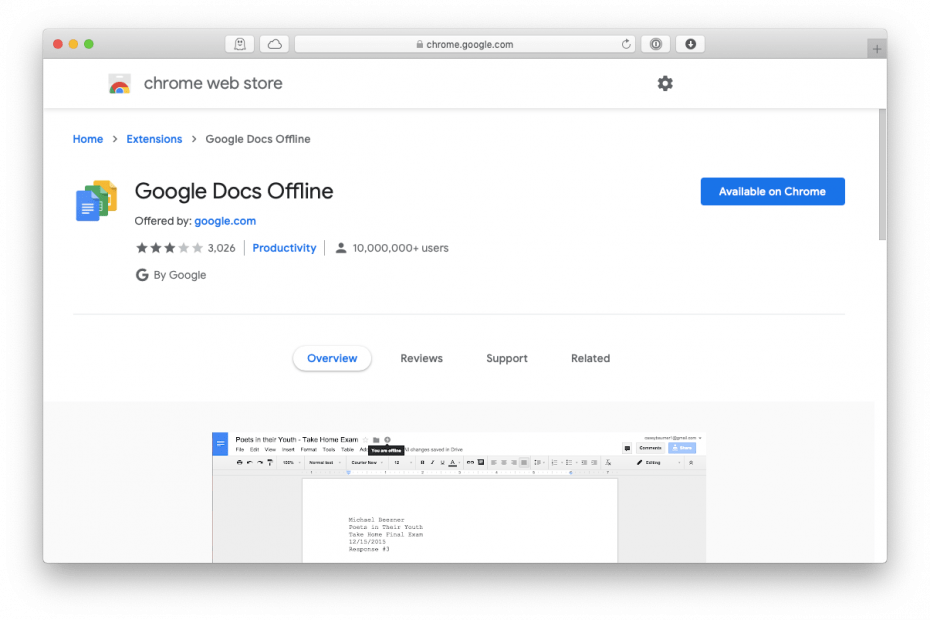Viewport: 930px width, 620px height.
Task: Switch to the Reviews tab
Action: (x=421, y=358)
